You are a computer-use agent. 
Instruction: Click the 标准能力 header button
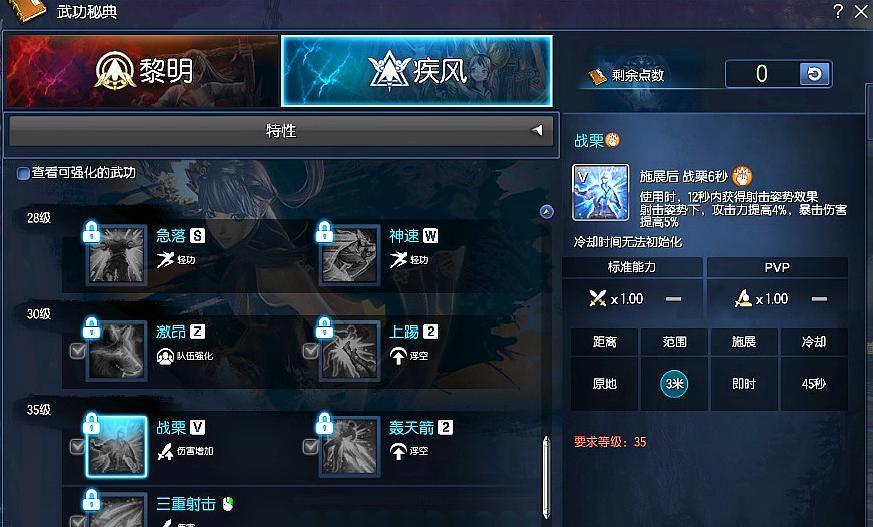click(632, 267)
